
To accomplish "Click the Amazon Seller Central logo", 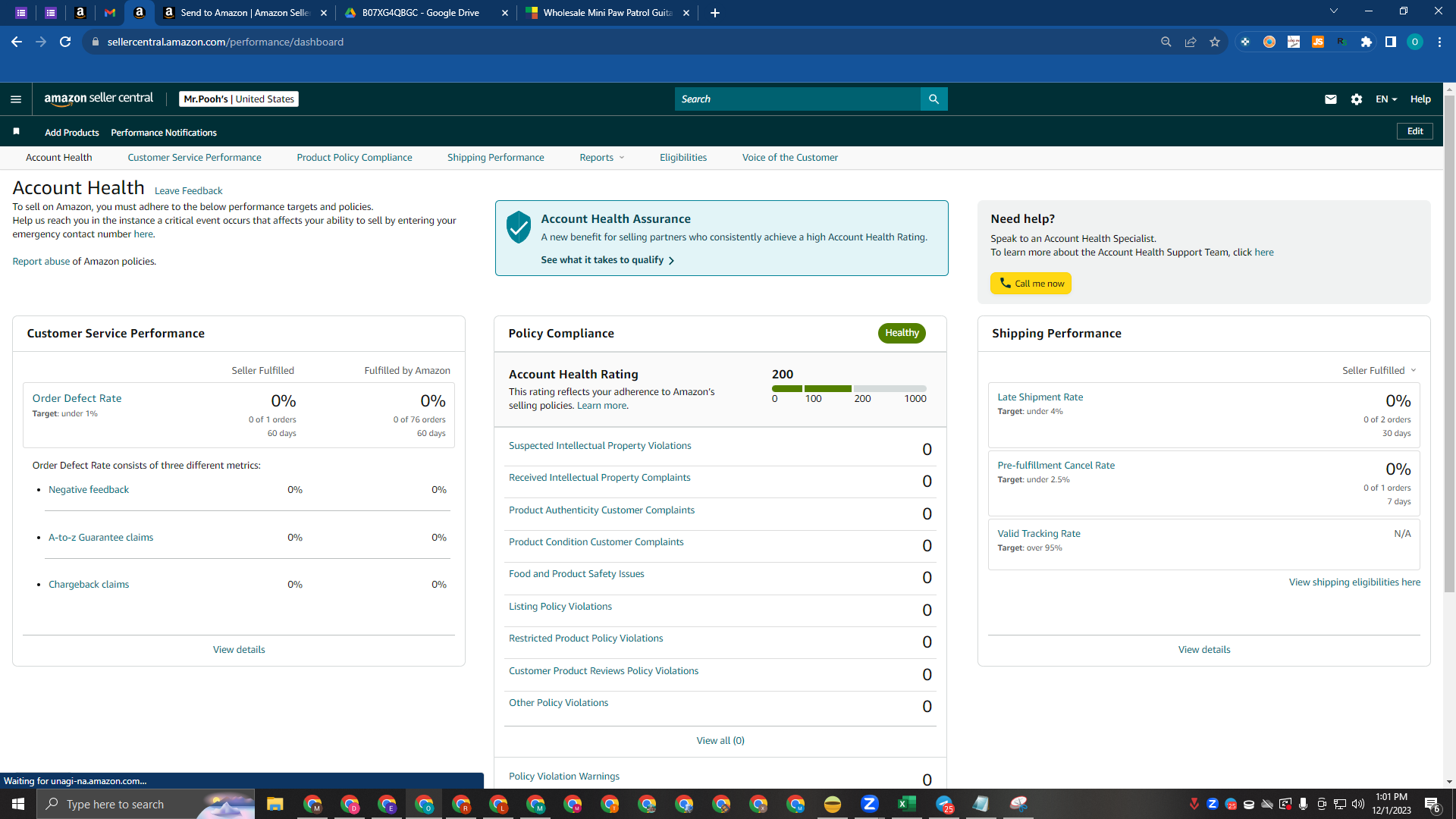I will [x=99, y=99].
